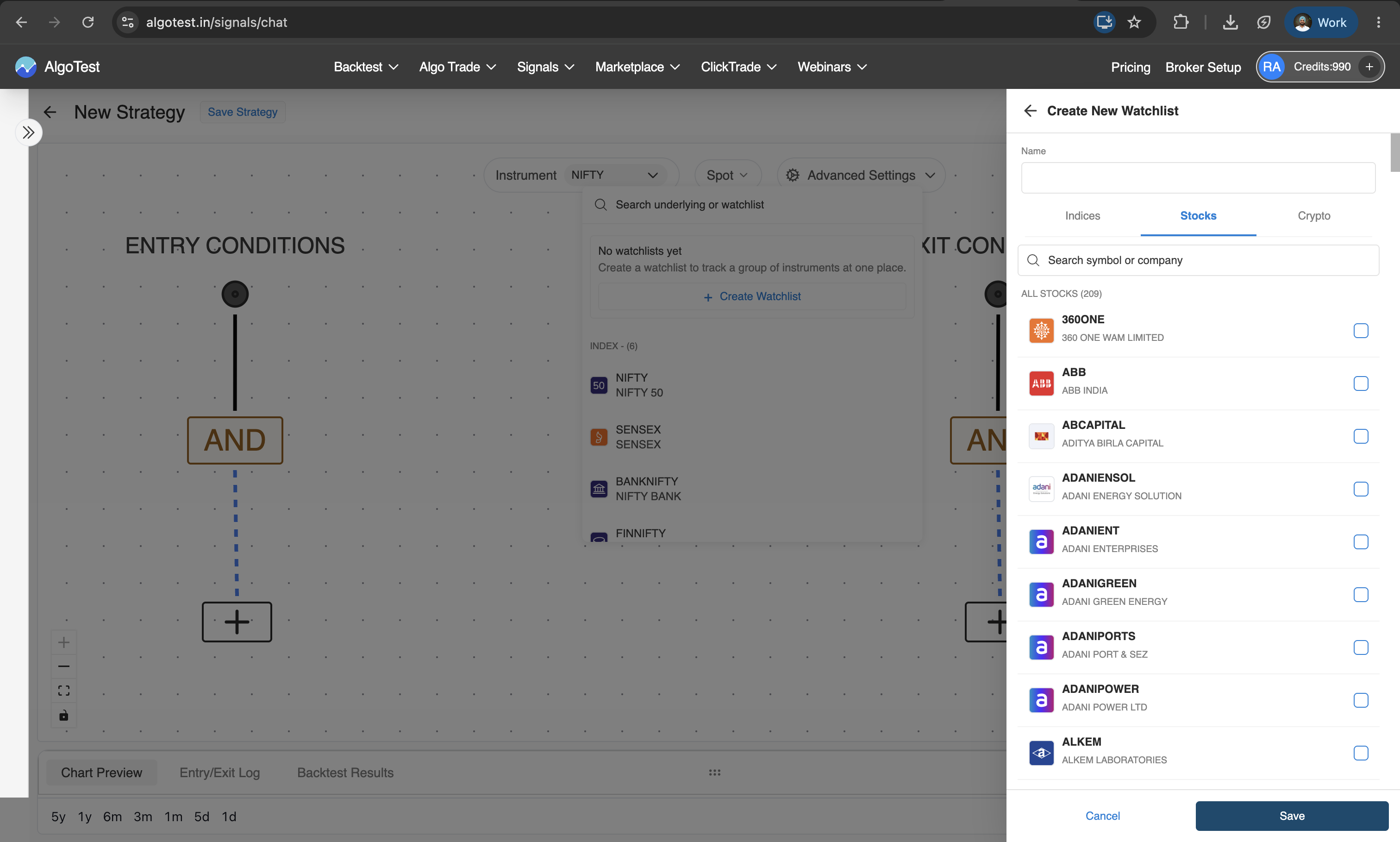Viewport: 1400px width, 842px height.
Task: Open Instrument NIFTY dropdown
Action: (616, 175)
